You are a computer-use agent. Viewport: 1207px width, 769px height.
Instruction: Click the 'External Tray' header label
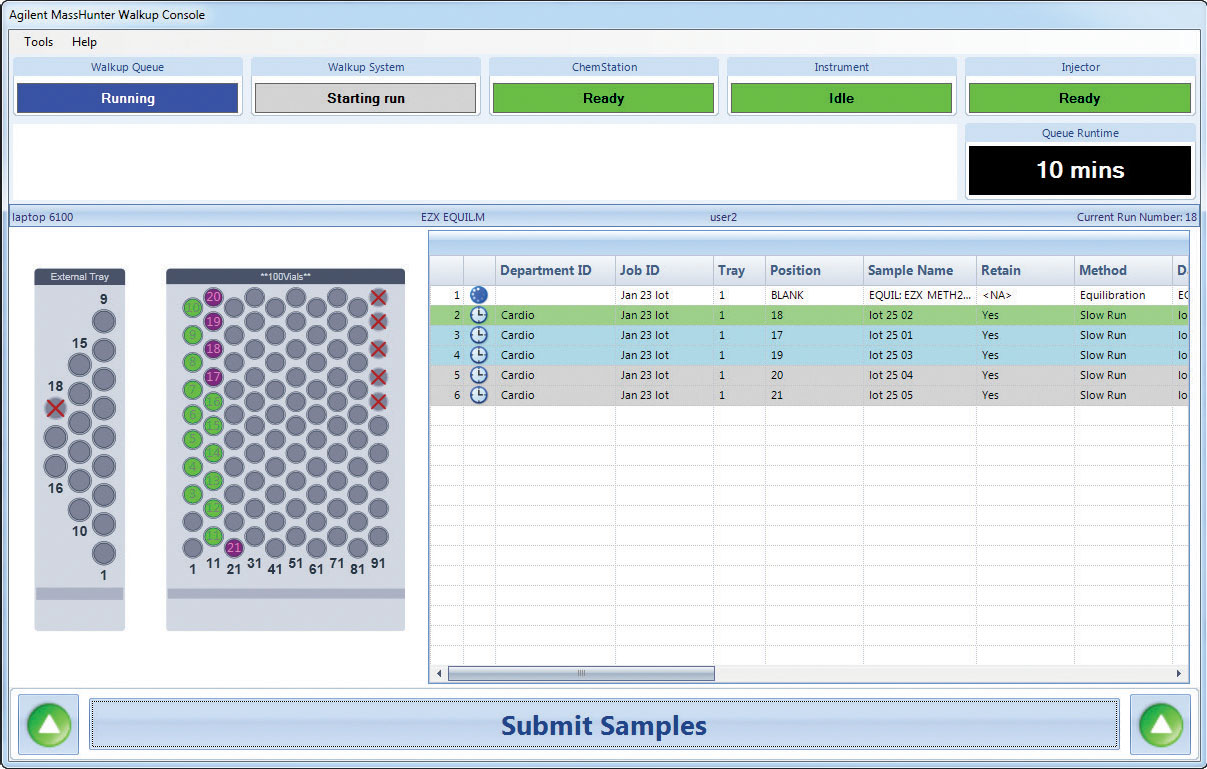80,277
